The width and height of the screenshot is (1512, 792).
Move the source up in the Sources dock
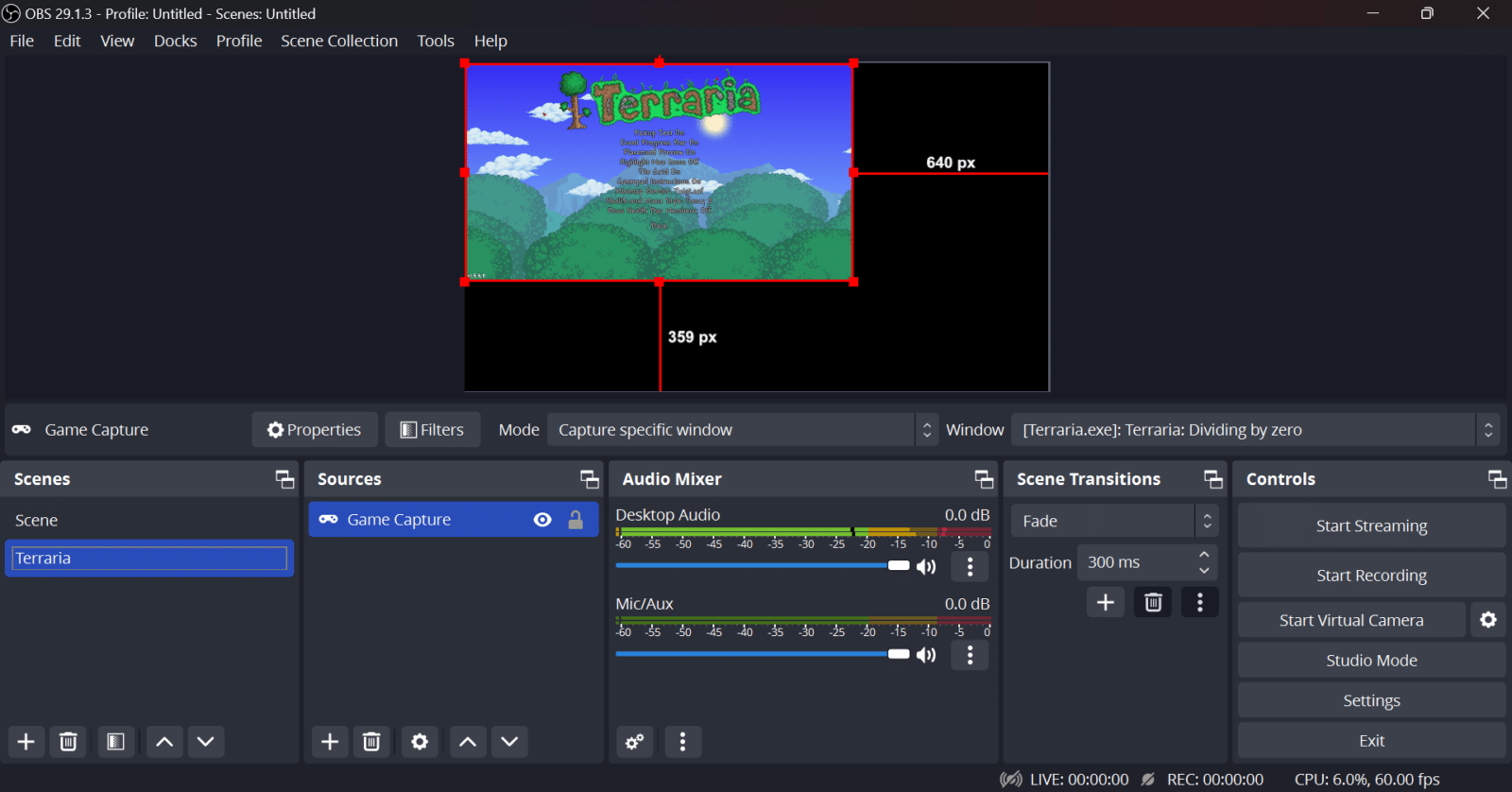click(x=468, y=742)
